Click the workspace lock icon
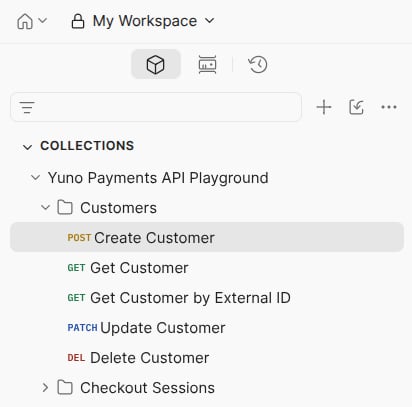 coord(78,21)
